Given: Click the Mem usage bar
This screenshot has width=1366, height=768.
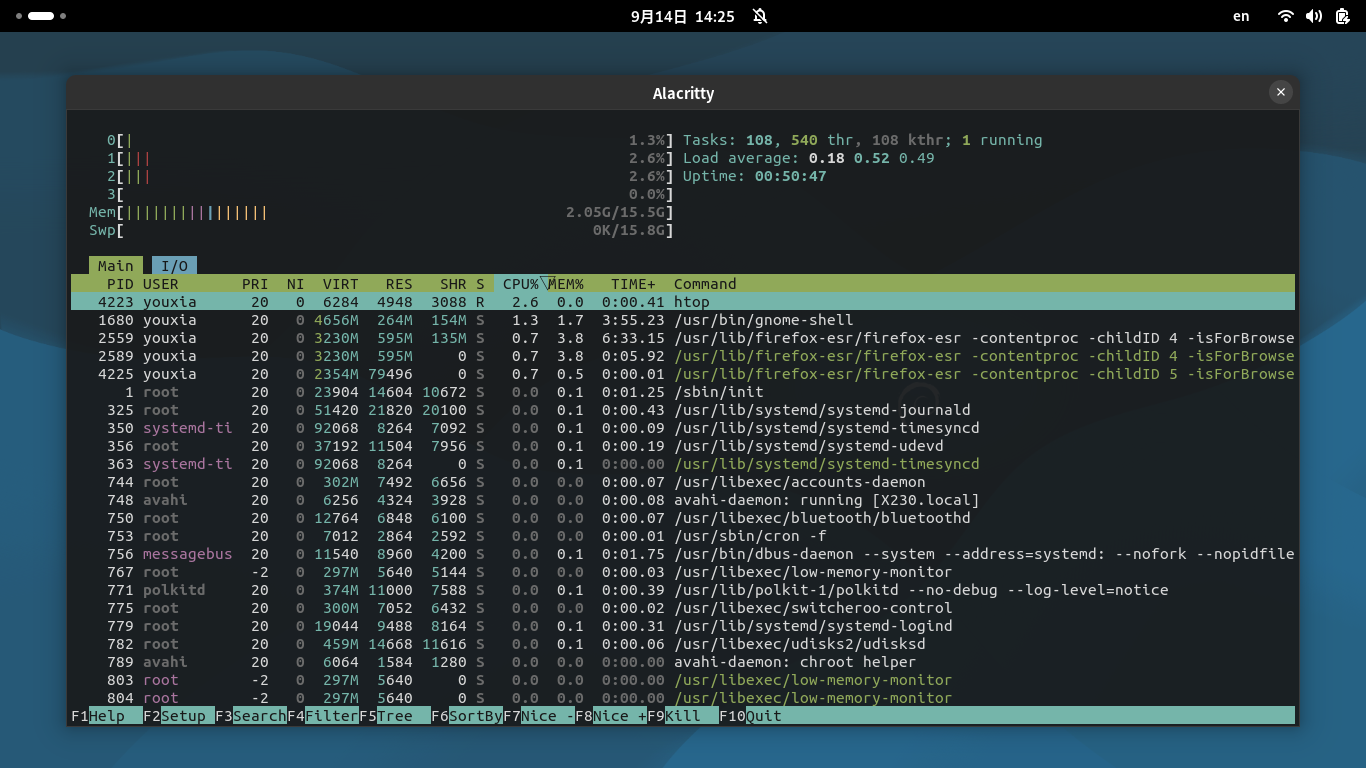Looking at the screenshot, I should point(381,212).
